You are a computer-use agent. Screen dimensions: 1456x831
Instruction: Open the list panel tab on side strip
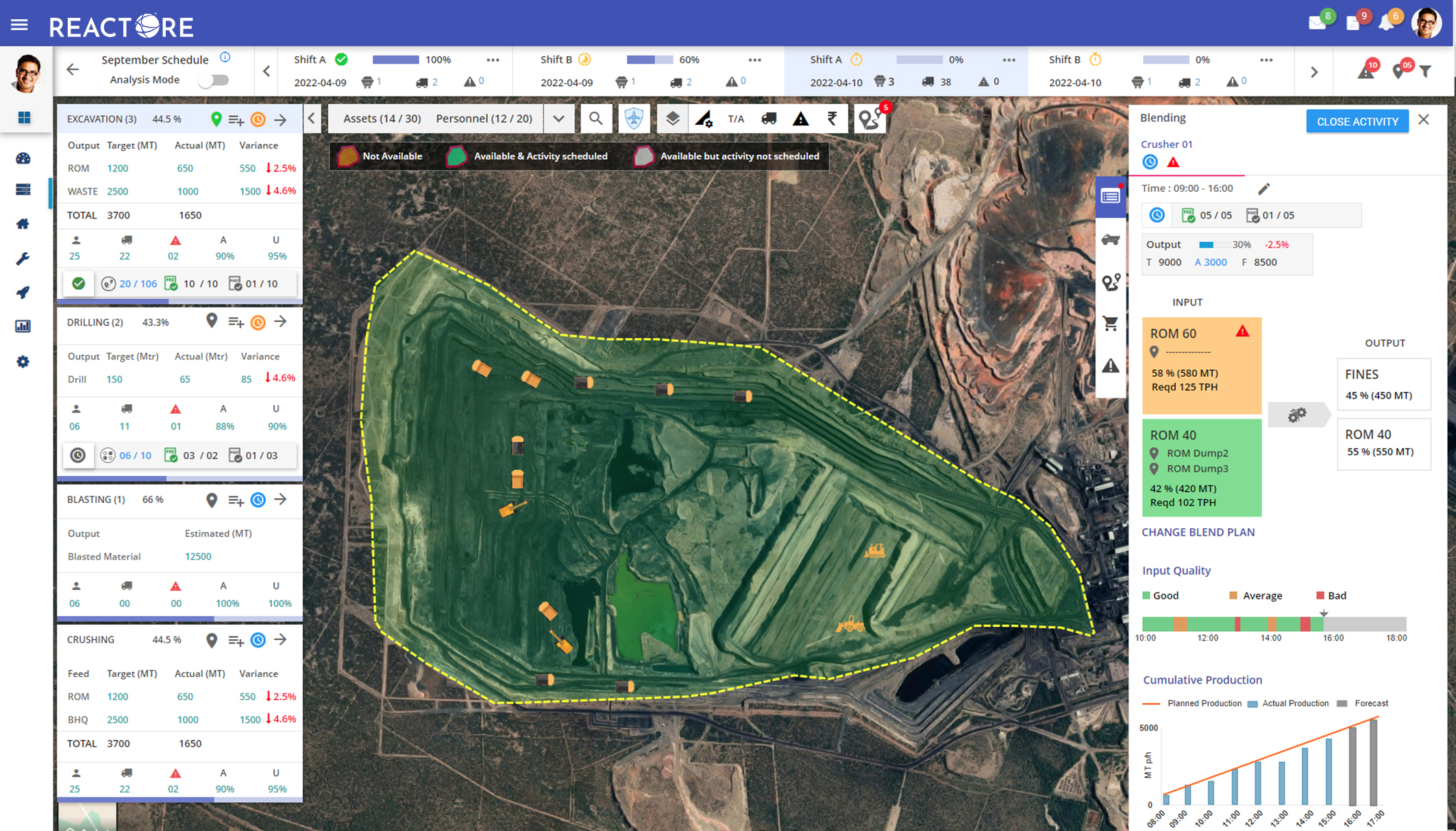pyautogui.click(x=1110, y=197)
